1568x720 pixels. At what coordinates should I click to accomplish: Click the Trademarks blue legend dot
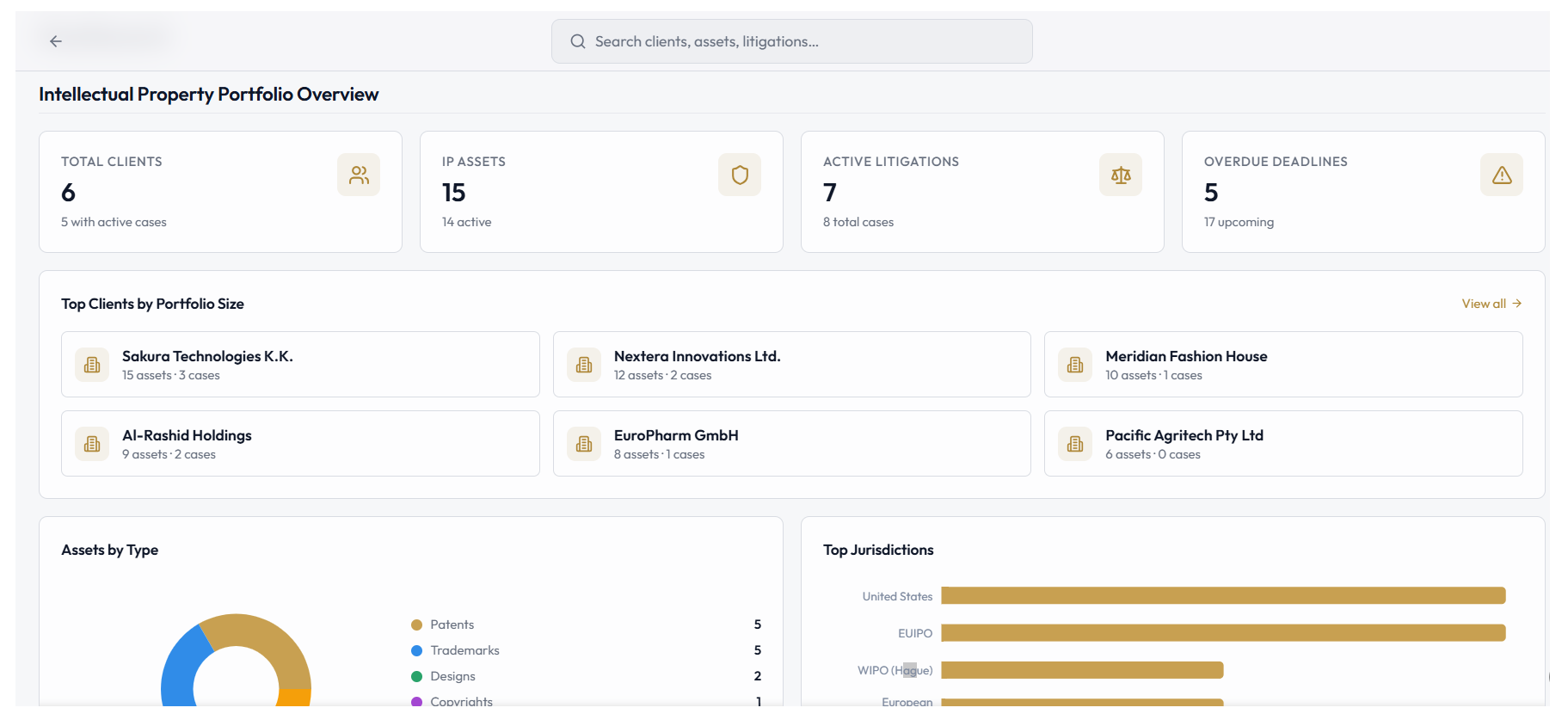click(416, 651)
